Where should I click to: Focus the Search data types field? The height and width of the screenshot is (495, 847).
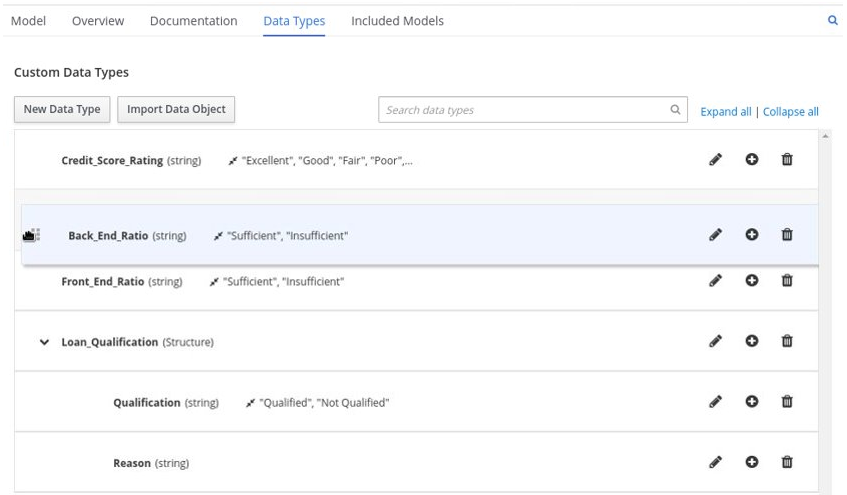pyautogui.click(x=520, y=110)
